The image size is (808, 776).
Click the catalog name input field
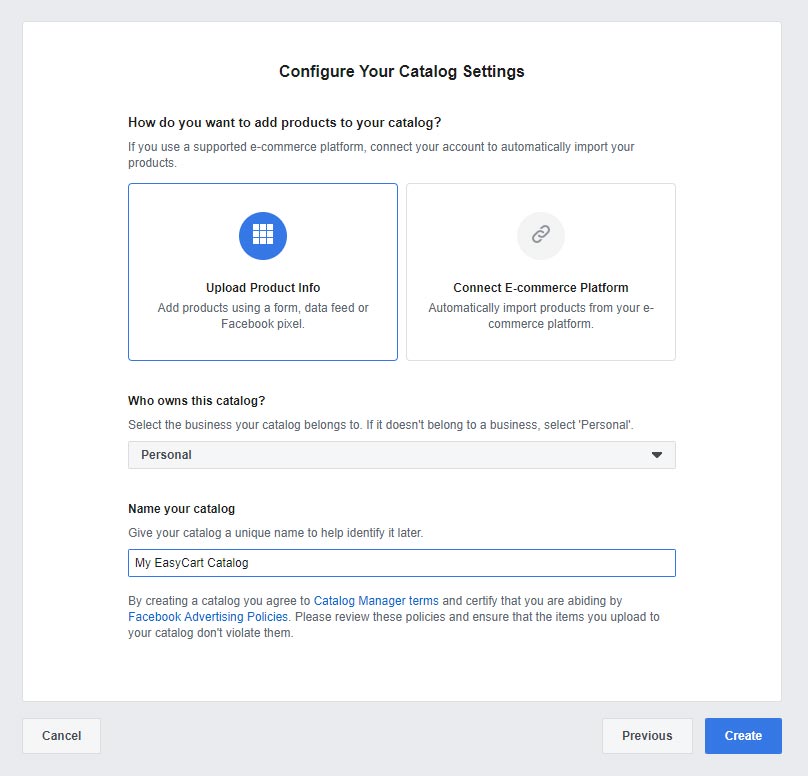tap(450, 563)
